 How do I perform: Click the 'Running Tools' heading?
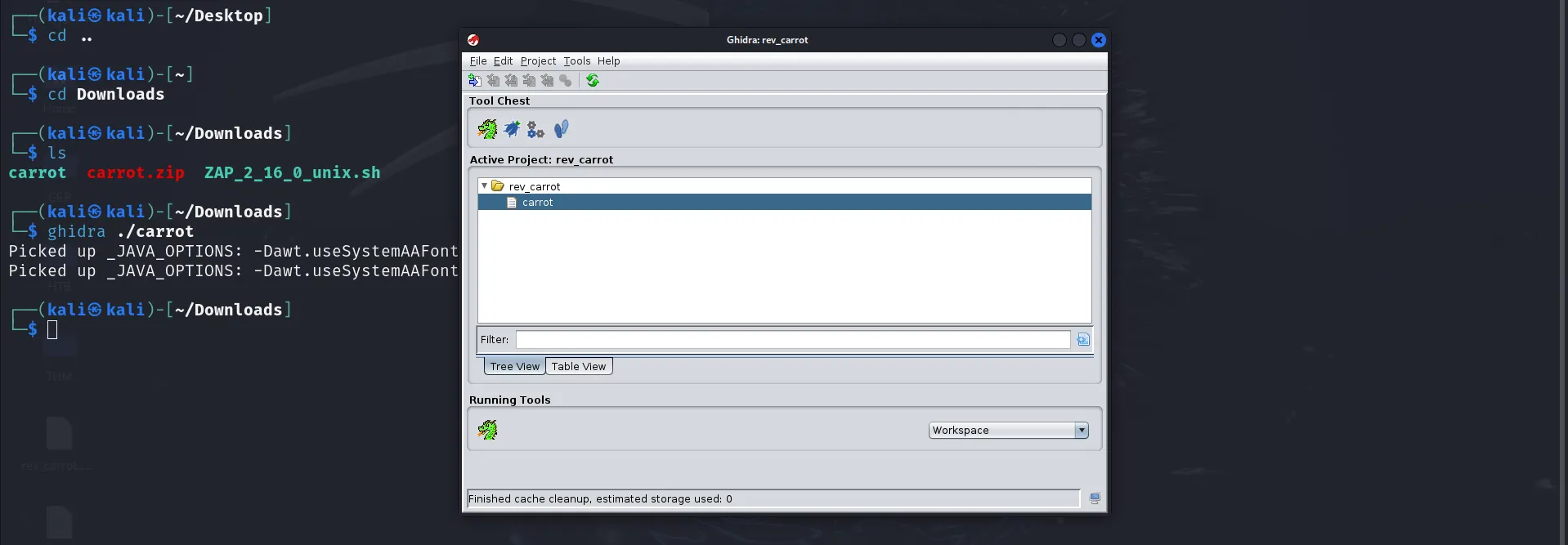coord(510,400)
